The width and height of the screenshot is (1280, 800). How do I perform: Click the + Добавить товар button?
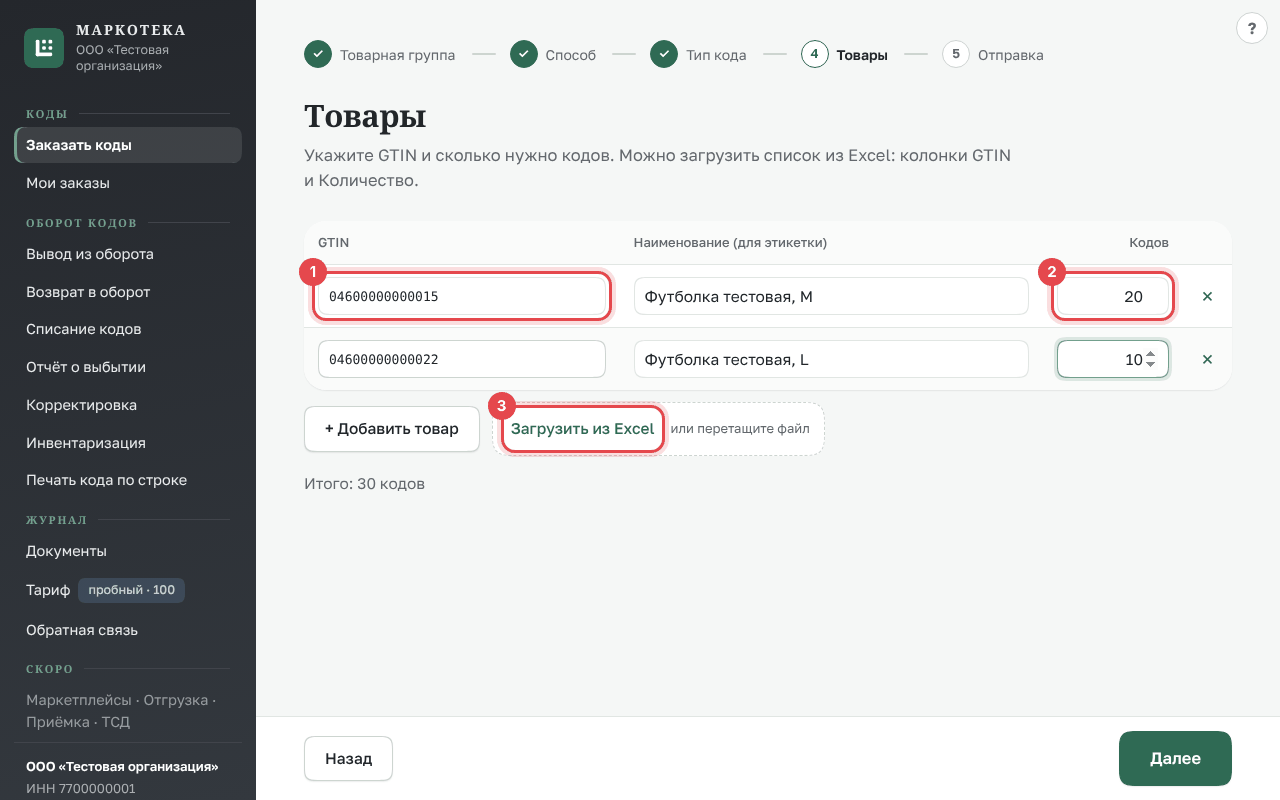392,429
